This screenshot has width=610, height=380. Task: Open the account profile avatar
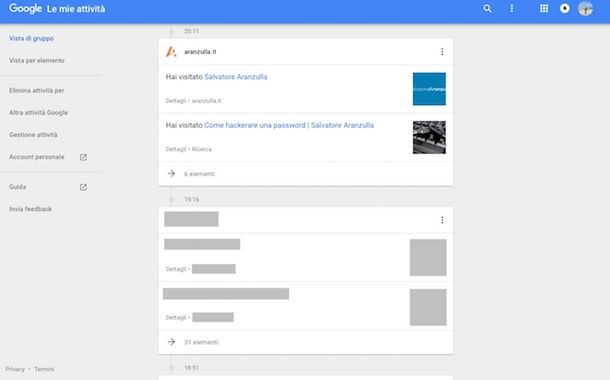click(x=585, y=9)
